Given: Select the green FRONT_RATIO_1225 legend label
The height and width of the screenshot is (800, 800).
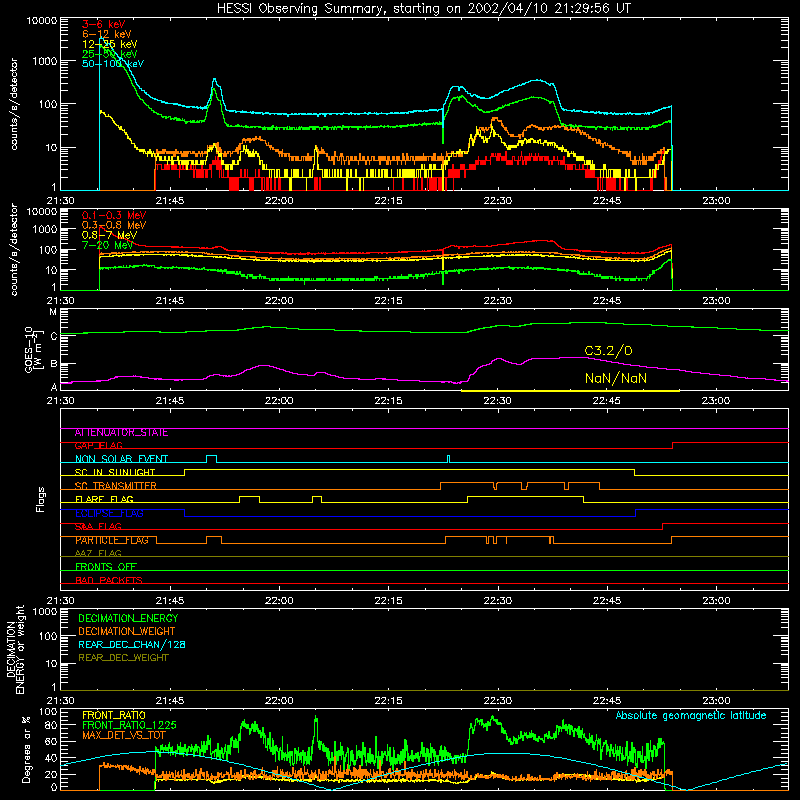Looking at the screenshot, I should click(x=129, y=726).
